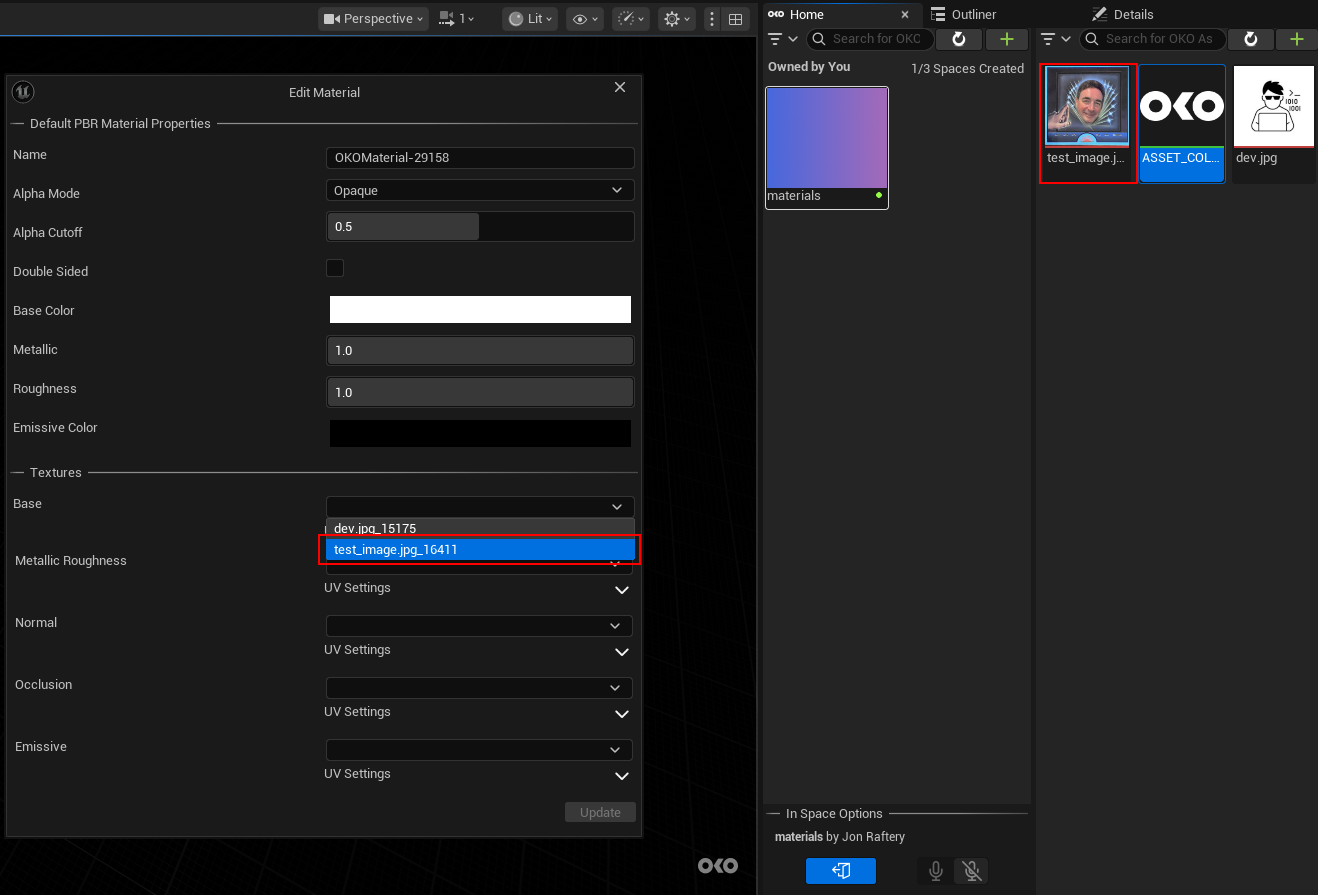Click the '1/3 Spaces Created' text

click(967, 68)
